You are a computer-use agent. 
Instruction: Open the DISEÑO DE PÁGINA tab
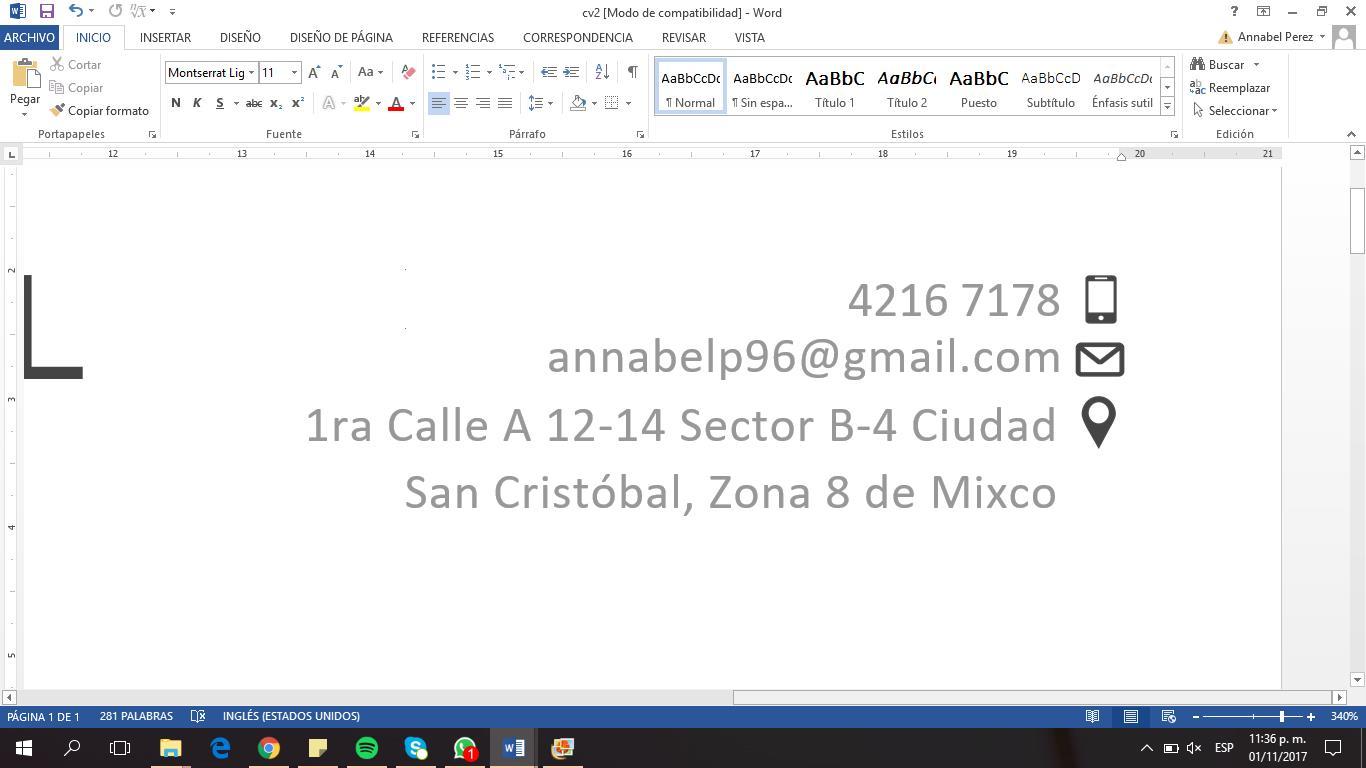[x=341, y=37]
